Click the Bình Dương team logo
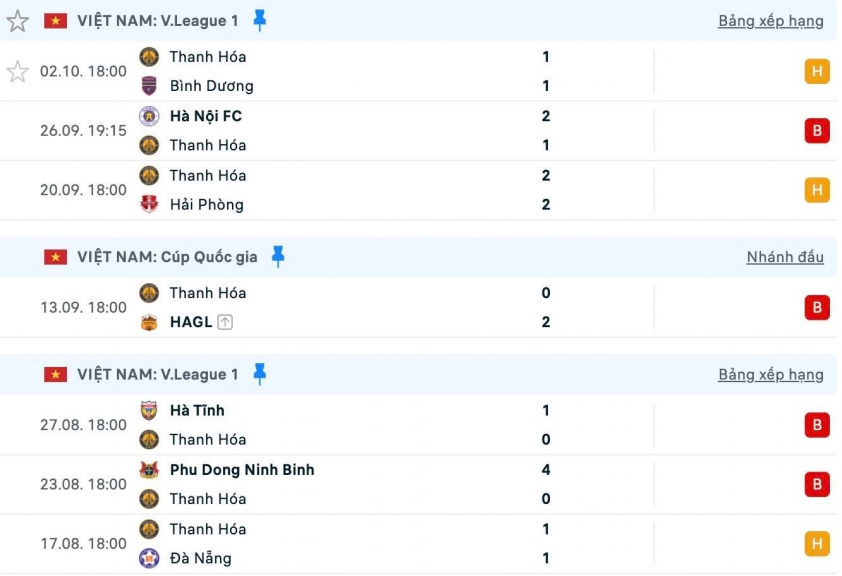 (x=149, y=86)
